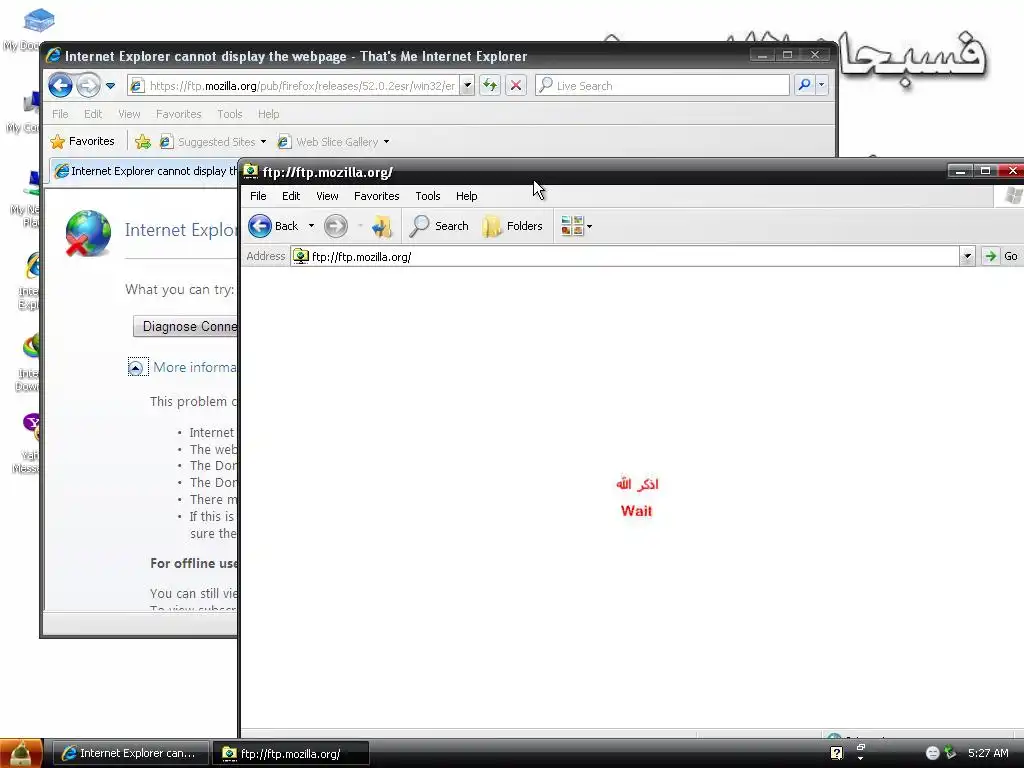The height and width of the screenshot is (768, 1024).
Task: Click the Internet Explorer title bar icon
Action: click(x=54, y=56)
